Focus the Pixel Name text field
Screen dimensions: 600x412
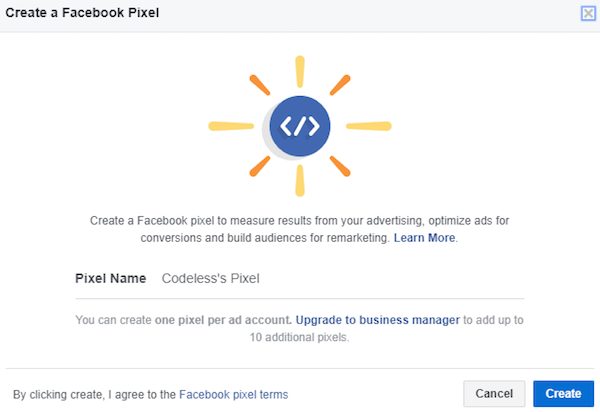(x=342, y=278)
